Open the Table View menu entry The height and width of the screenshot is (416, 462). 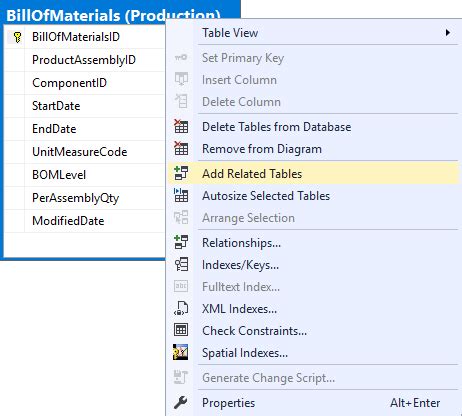click(313, 33)
